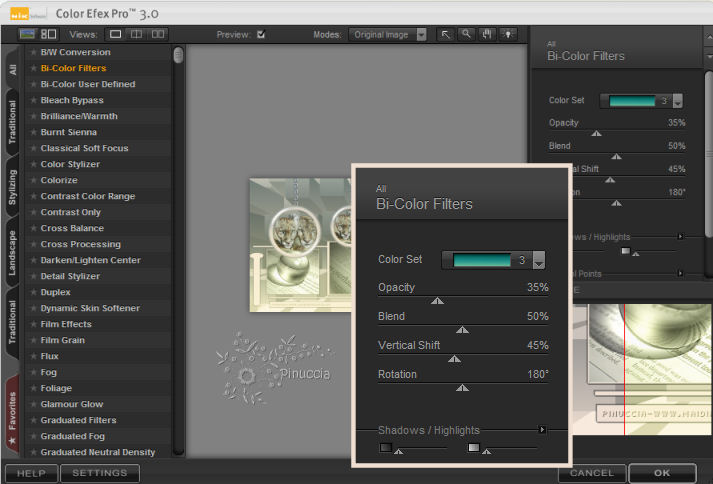Click the loupe preview with red line
This screenshot has height=484, width=713.
coord(643,369)
